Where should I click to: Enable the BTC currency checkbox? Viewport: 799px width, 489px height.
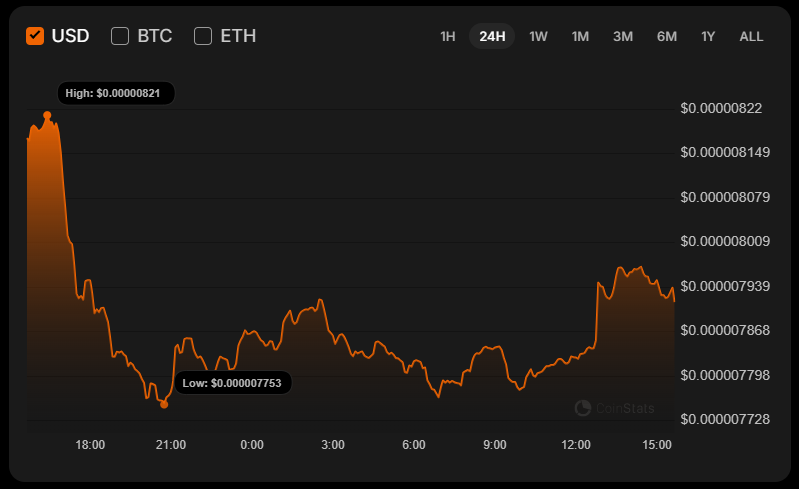pyautogui.click(x=120, y=36)
